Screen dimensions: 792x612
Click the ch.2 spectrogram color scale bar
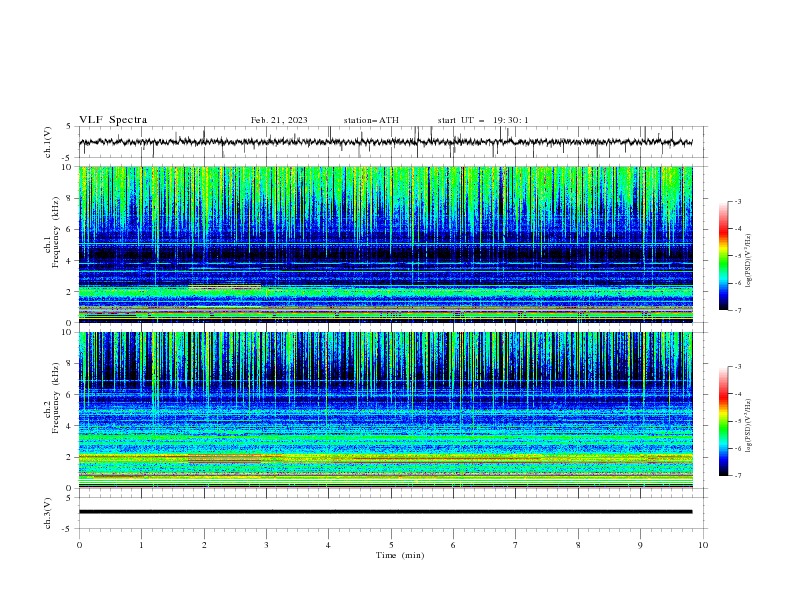723,421
